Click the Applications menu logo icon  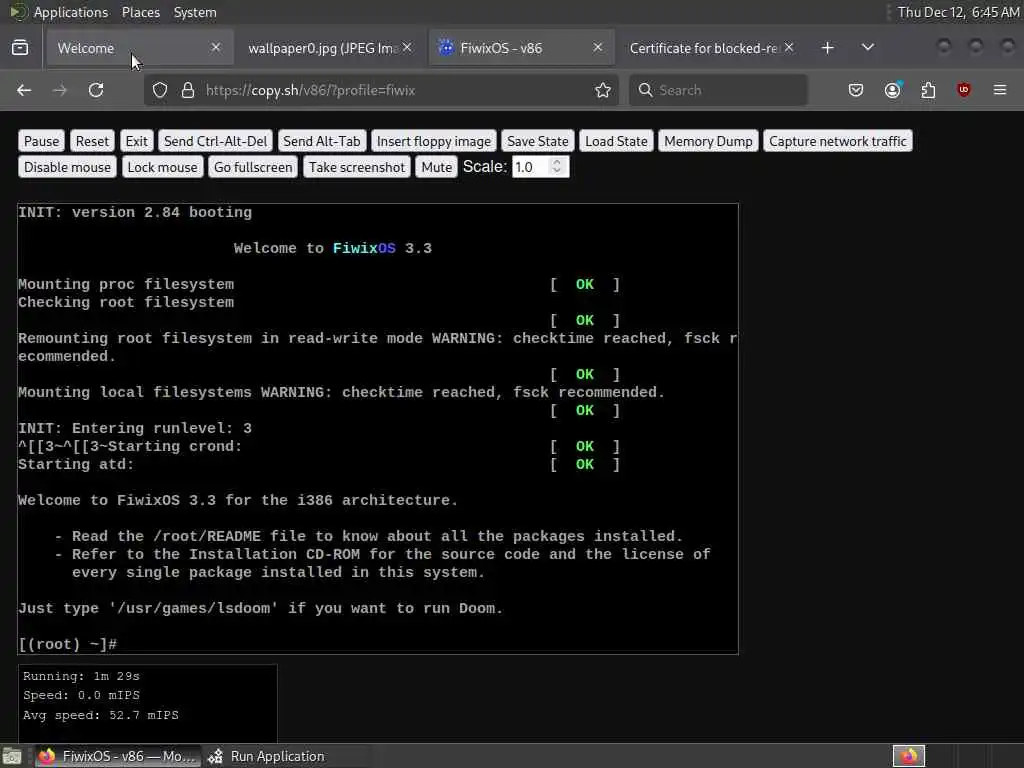18,12
